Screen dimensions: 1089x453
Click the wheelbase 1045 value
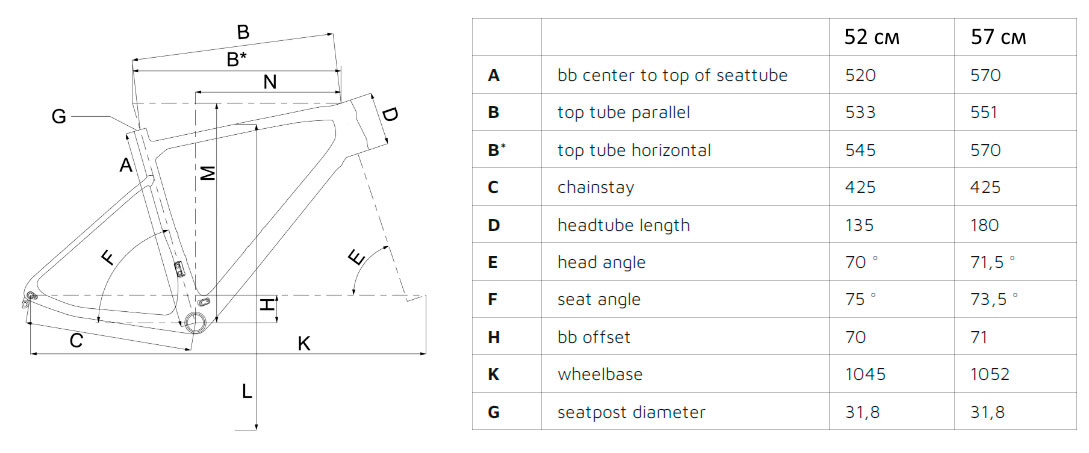click(x=865, y=374)
